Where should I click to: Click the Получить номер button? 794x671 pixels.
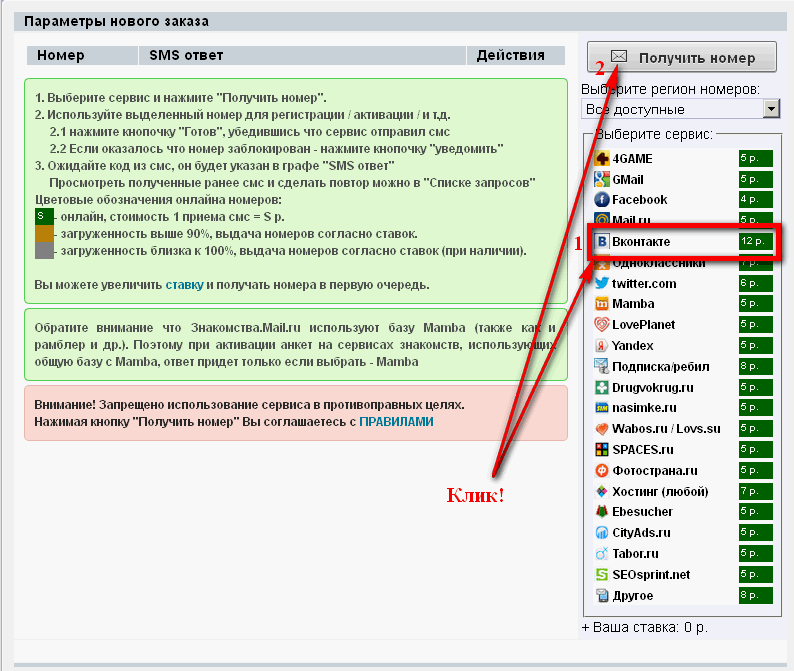click(682, 57)
